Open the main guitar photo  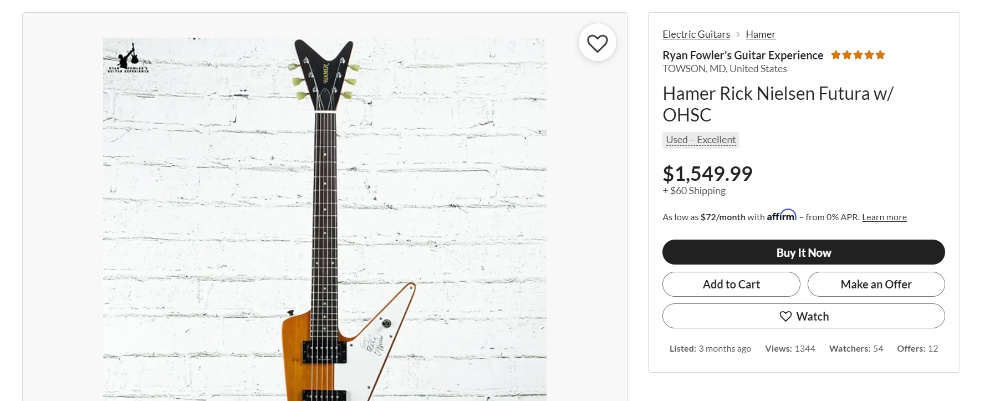[x=325, y=219]
